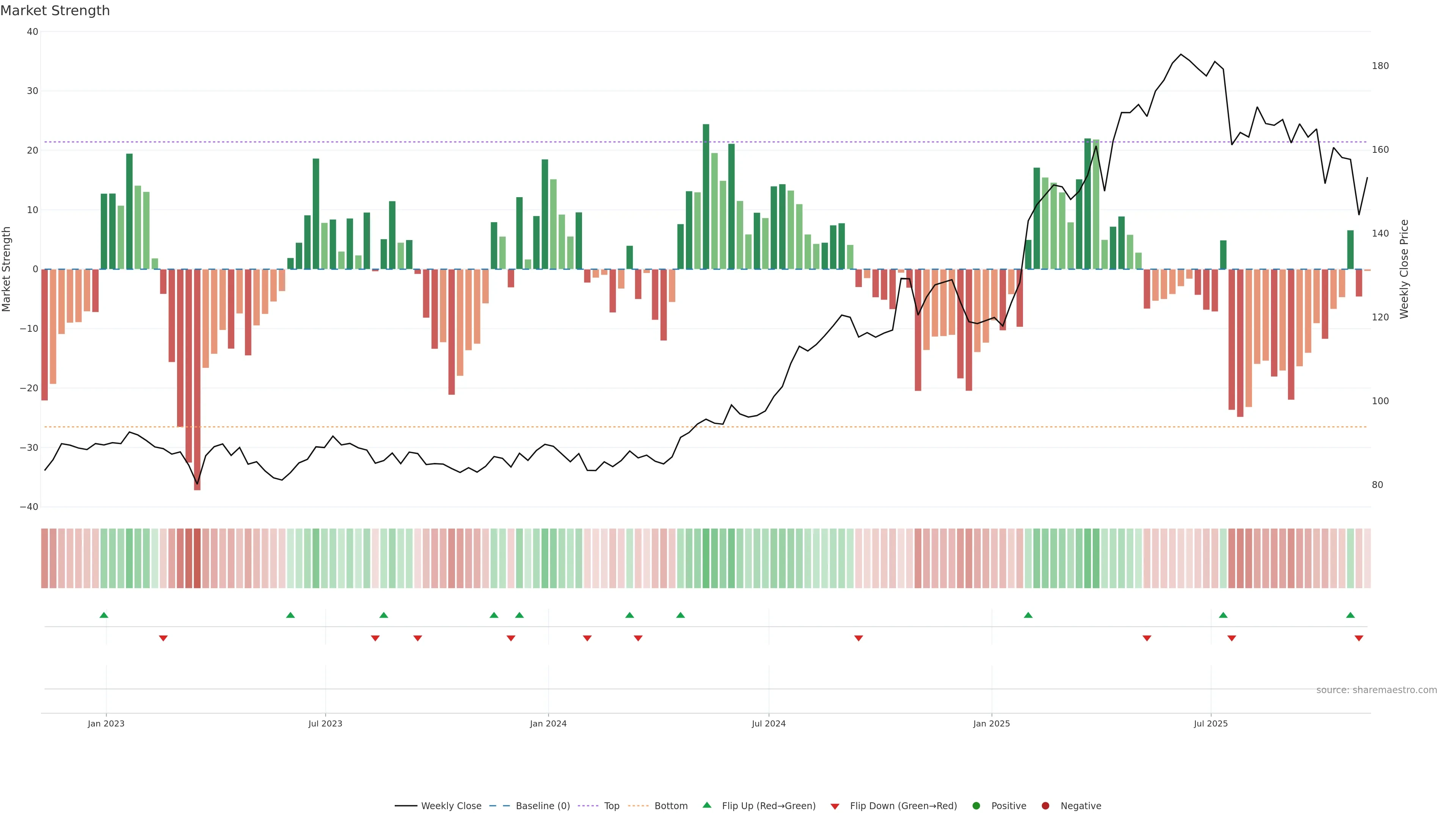Click the first flip-down marker after Jan 2023

click(163, 638)
